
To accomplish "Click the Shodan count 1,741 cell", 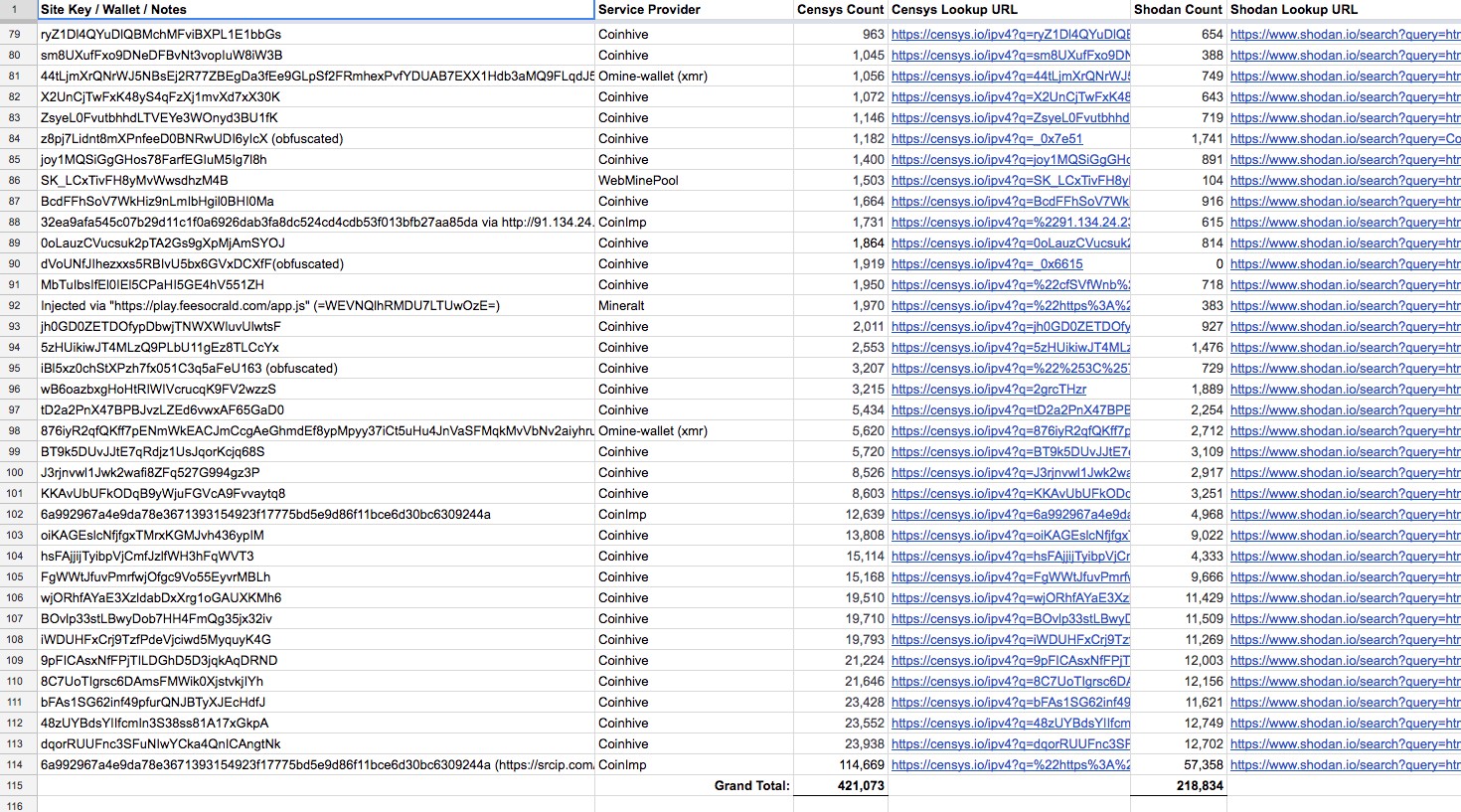I will click(x=1178, y=138).
